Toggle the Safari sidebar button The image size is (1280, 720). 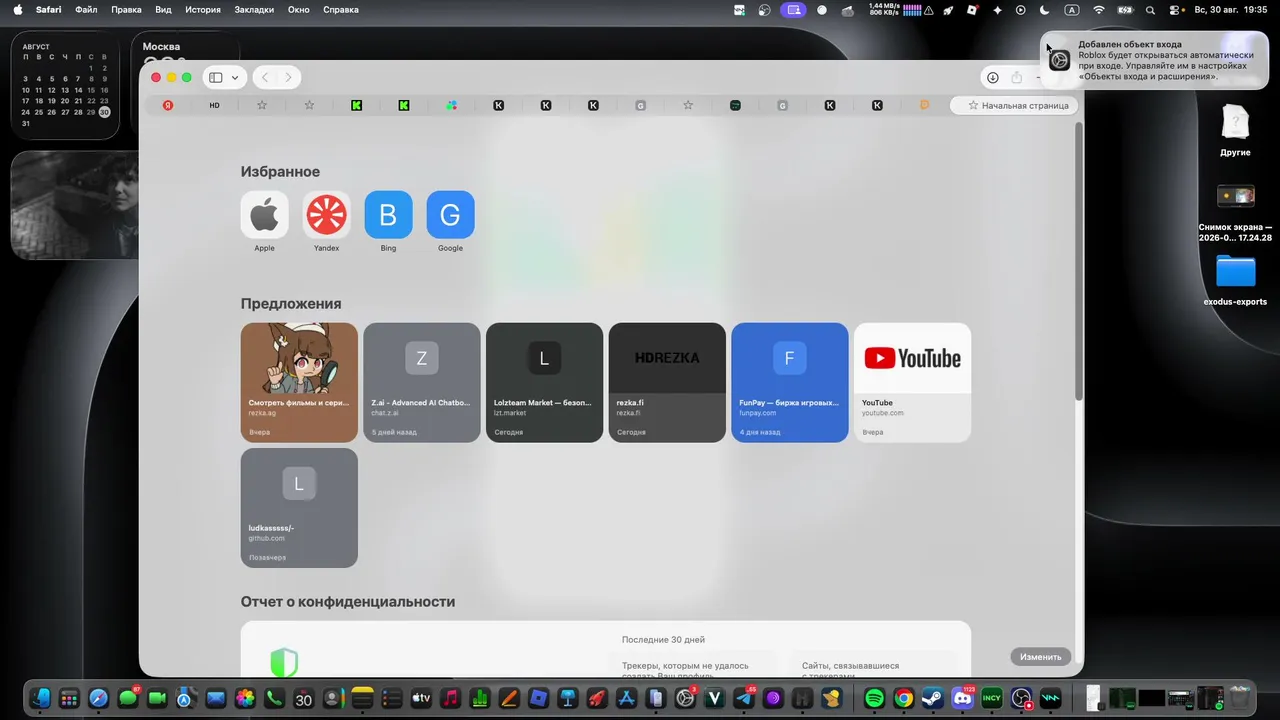pyautogui.click(x=215, y=77)
